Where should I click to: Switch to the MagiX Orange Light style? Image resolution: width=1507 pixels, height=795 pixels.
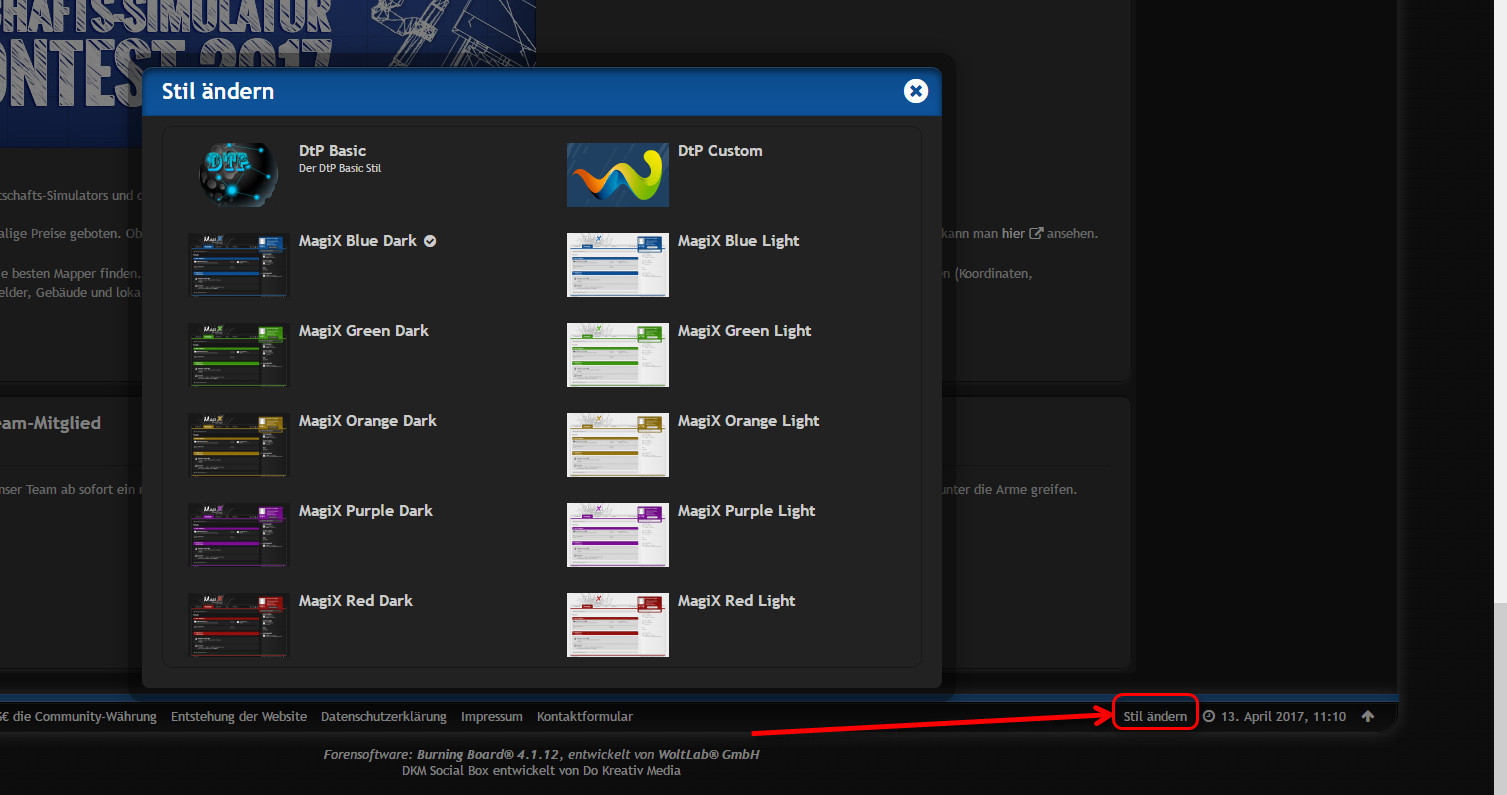click(x=748, y=421)
